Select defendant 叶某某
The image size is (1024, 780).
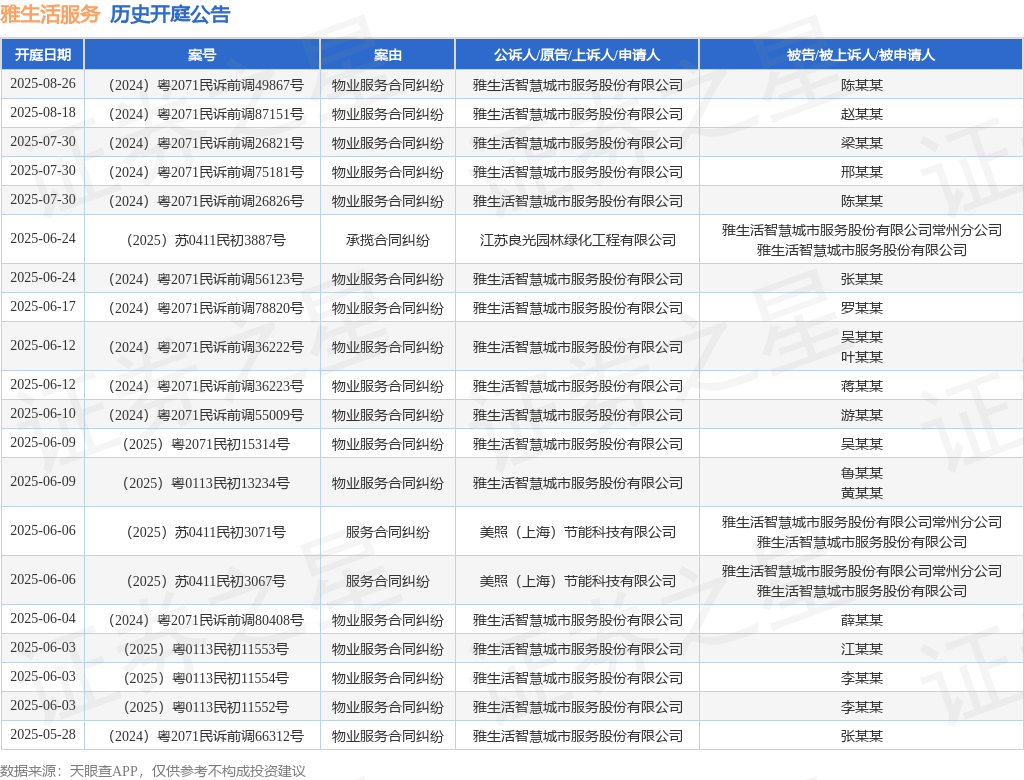click(861, 357)
